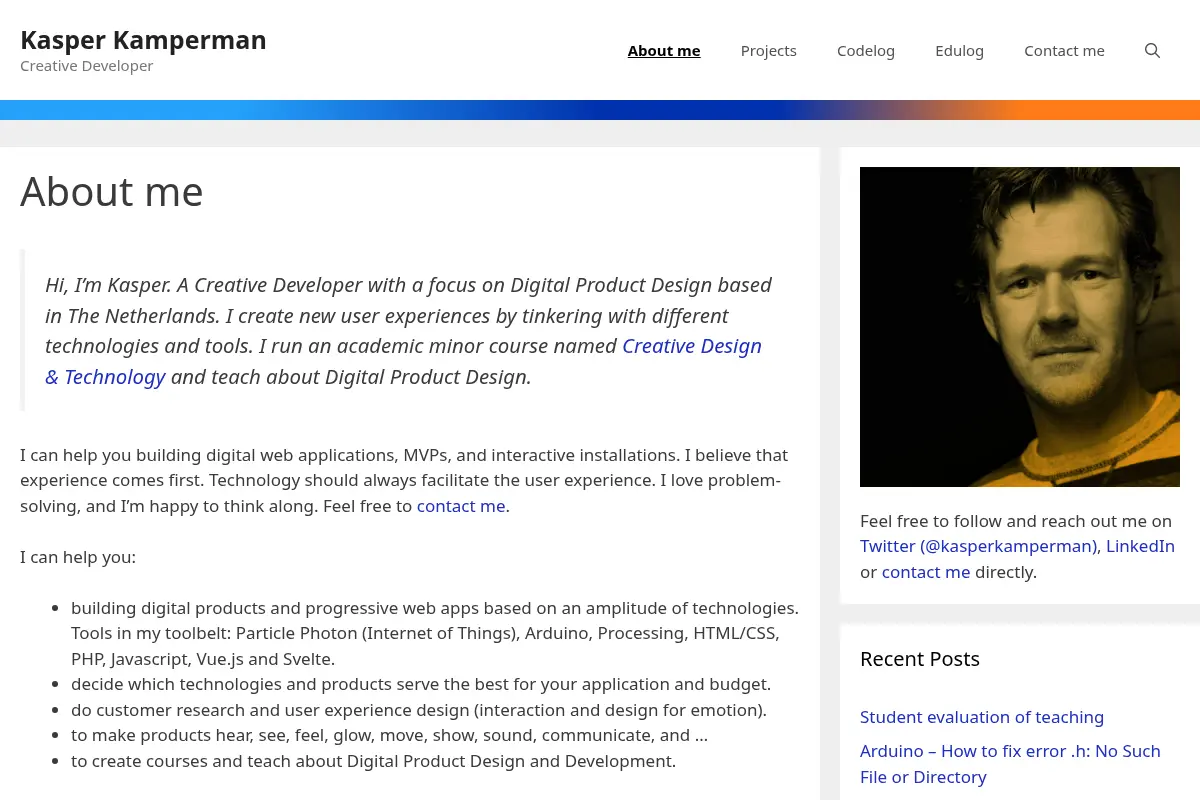
Task: Click the & Technology link text
Action: pyautogui.click(x=105, y=377)
